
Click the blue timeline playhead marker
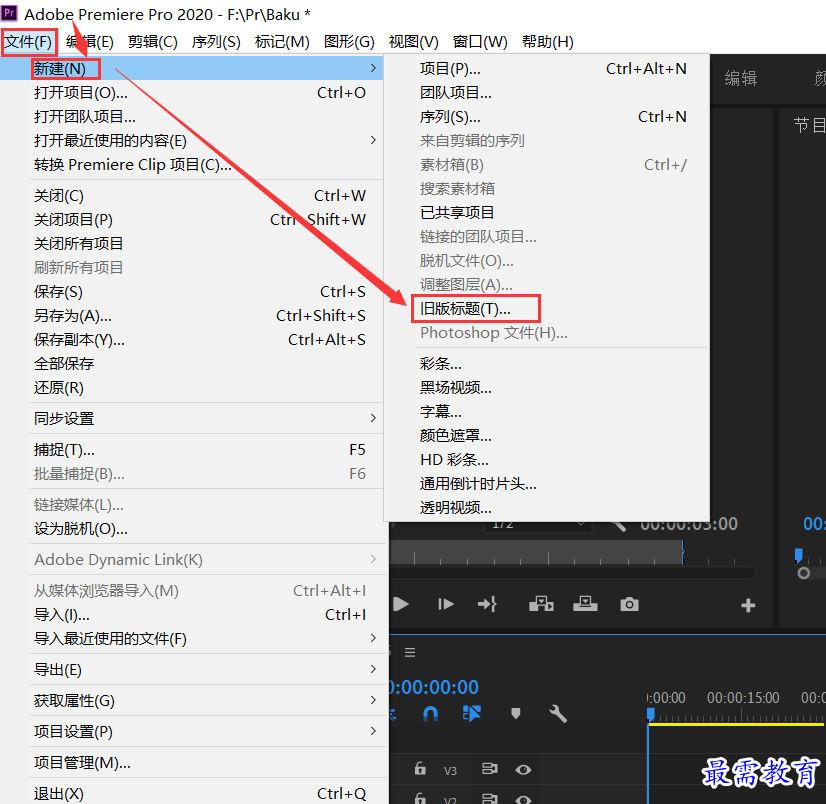tap(651, 714)
